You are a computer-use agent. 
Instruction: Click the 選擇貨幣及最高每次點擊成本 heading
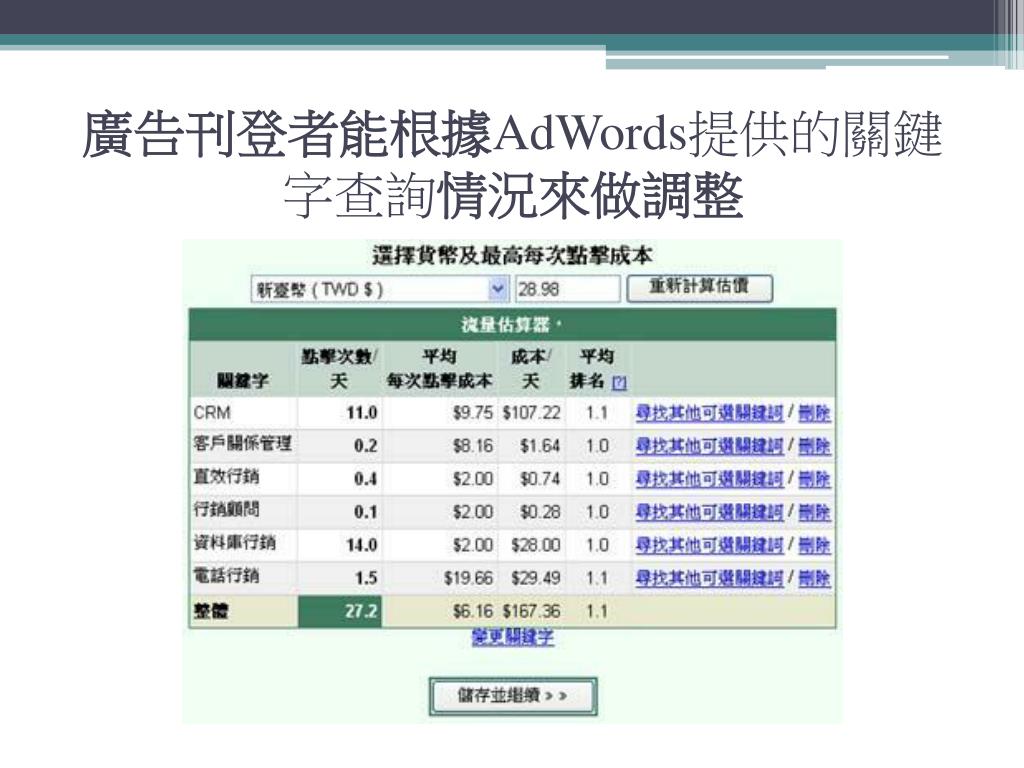coord(513,255)
